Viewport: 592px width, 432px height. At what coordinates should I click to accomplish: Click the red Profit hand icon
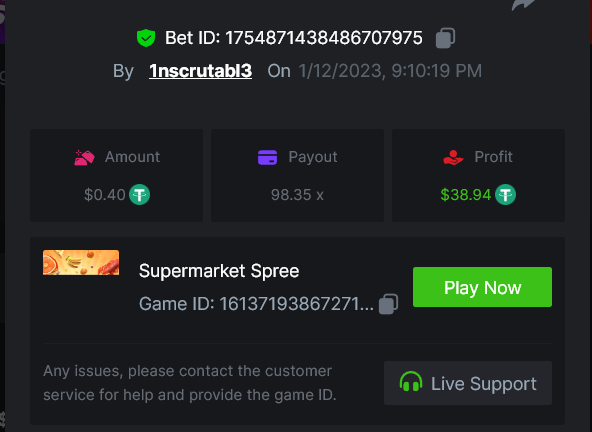[x=453, y=157]
